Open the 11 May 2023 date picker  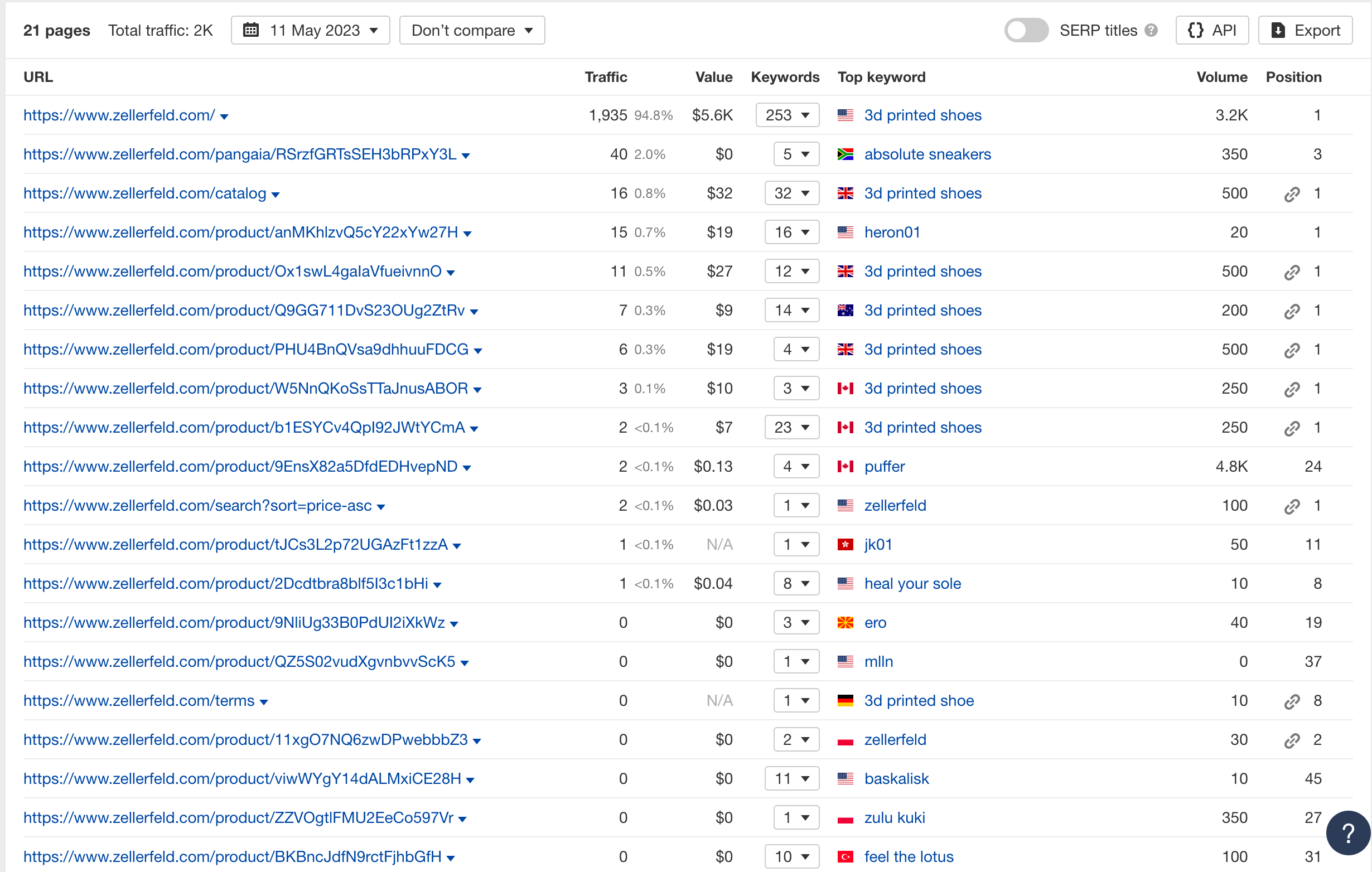[x=311, y=30]
